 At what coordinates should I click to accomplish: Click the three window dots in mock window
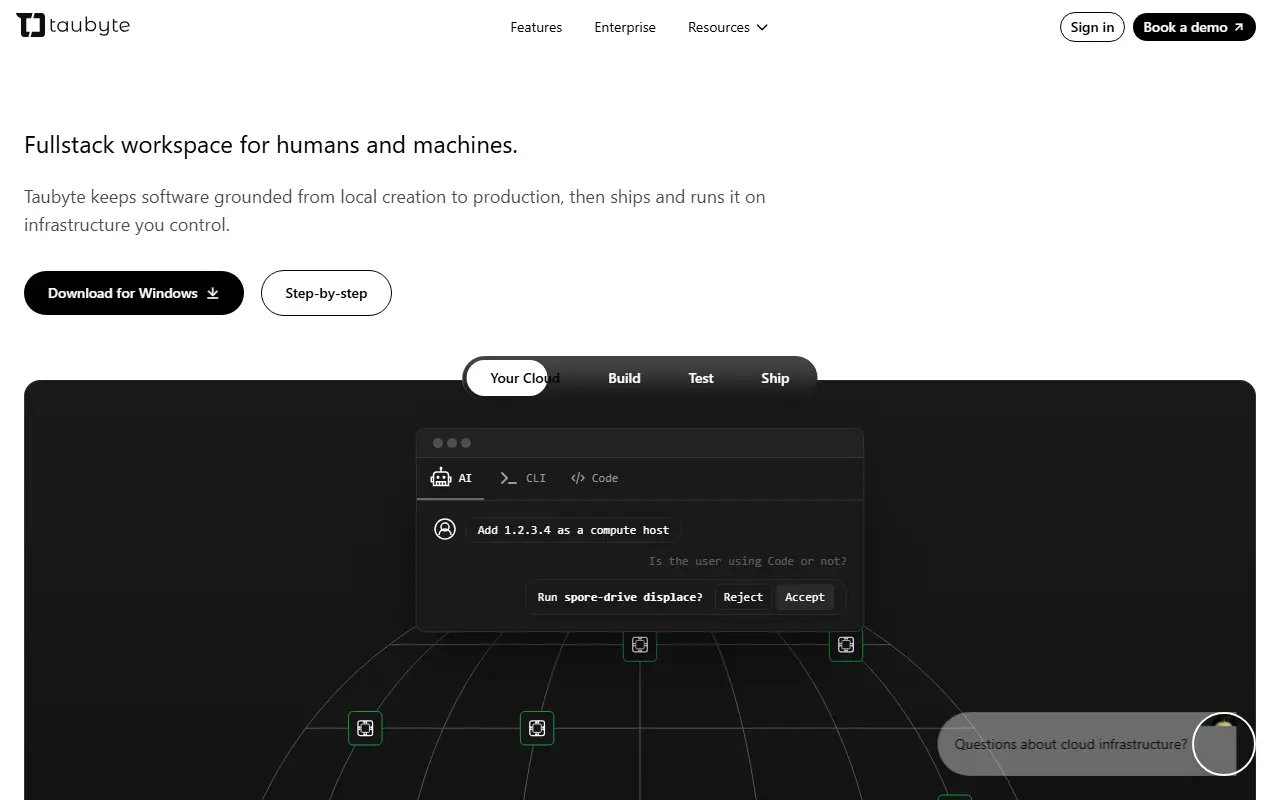[x=452, y=443]
